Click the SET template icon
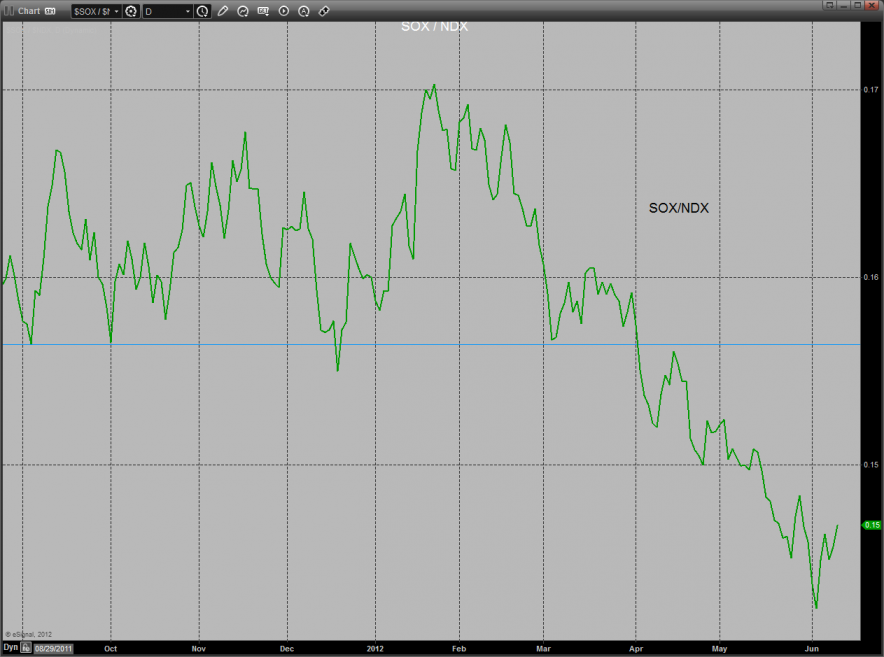The width and height of the screenshot is (884, 657). [264, 11]
